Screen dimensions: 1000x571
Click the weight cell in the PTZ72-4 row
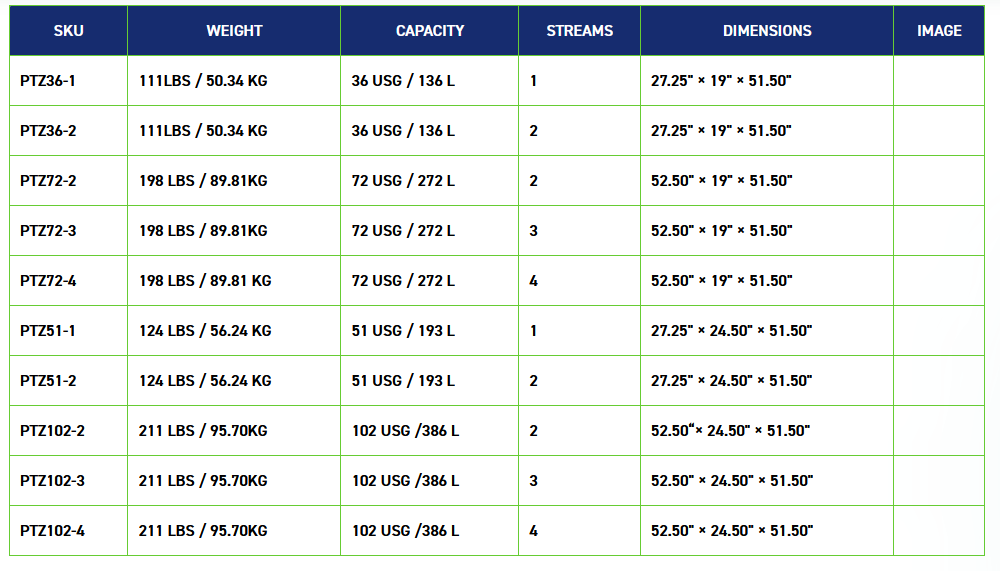tap(205, 281)
